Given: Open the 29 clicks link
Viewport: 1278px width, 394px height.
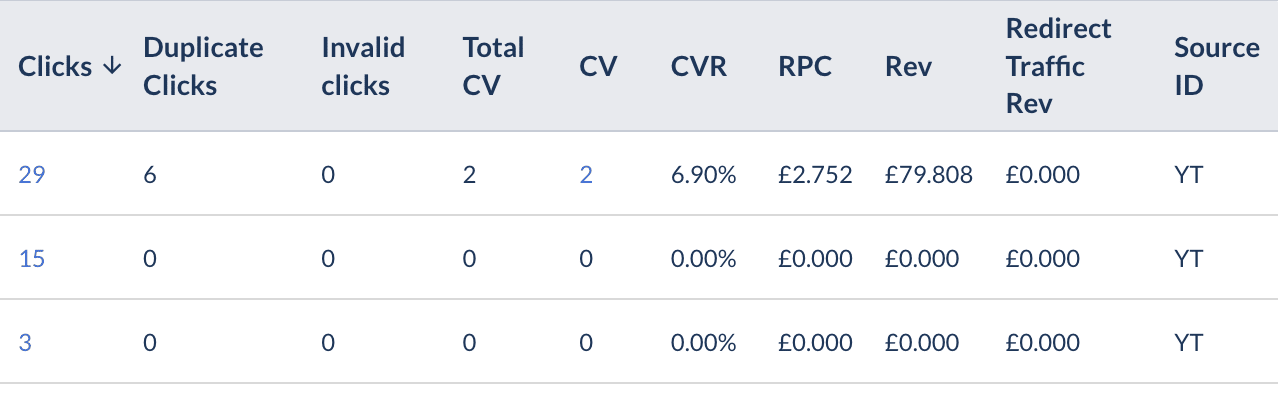Looking at the screenshot, I should click(32, 175).
